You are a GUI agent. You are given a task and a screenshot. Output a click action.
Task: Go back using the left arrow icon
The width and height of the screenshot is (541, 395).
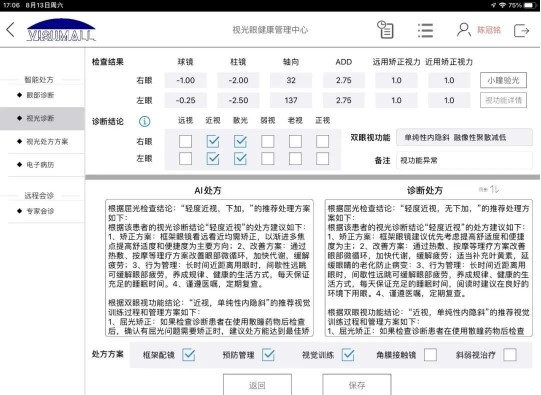[10, 30]
